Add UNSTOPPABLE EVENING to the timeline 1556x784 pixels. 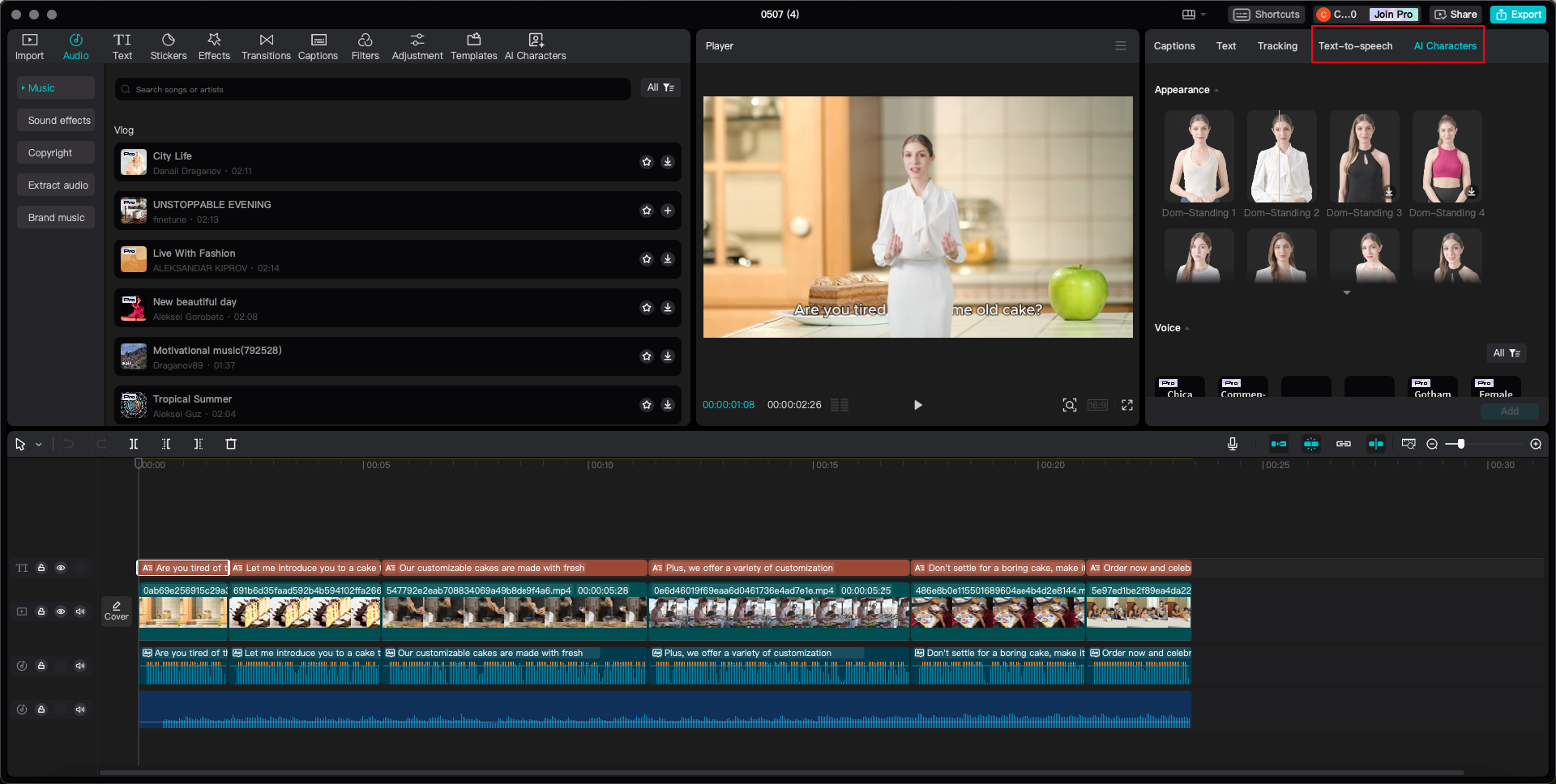click(x=668, y=211)
